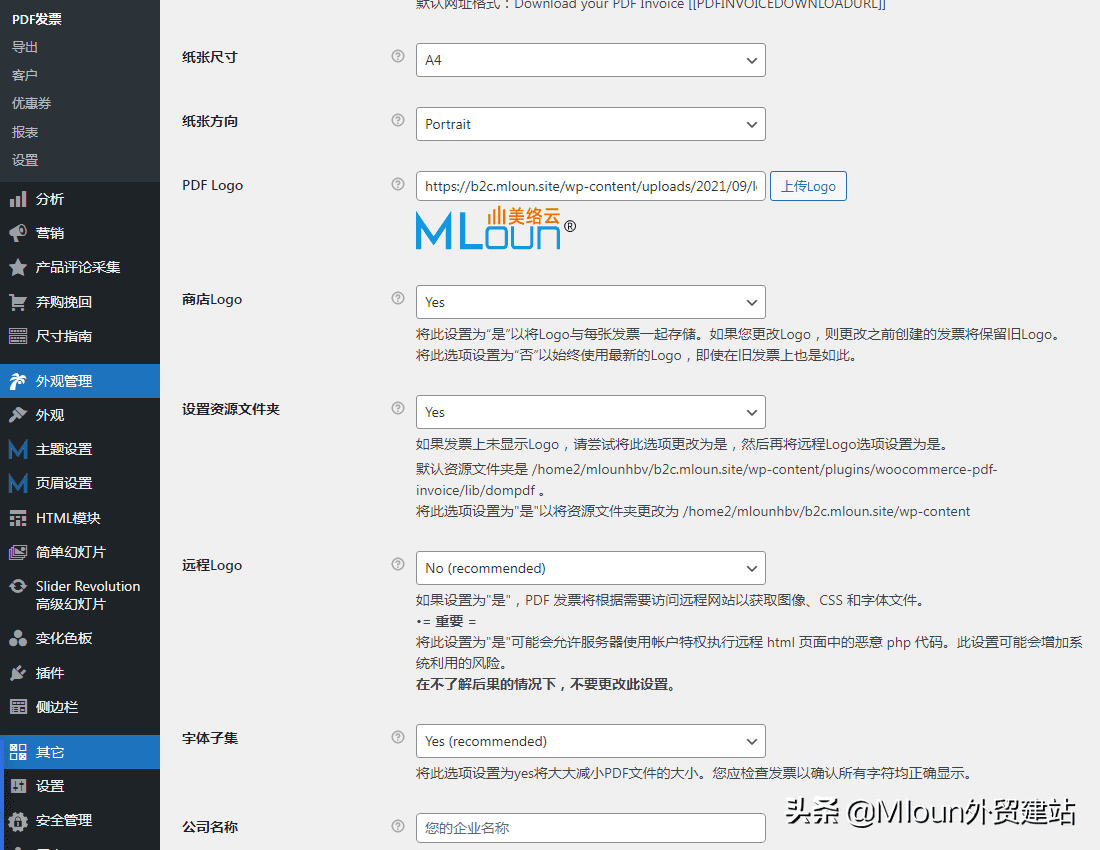This screenshot has width=1100, height=850.
Task: Switch to the 导出 menu item
Action: click(x=25, y=46)
